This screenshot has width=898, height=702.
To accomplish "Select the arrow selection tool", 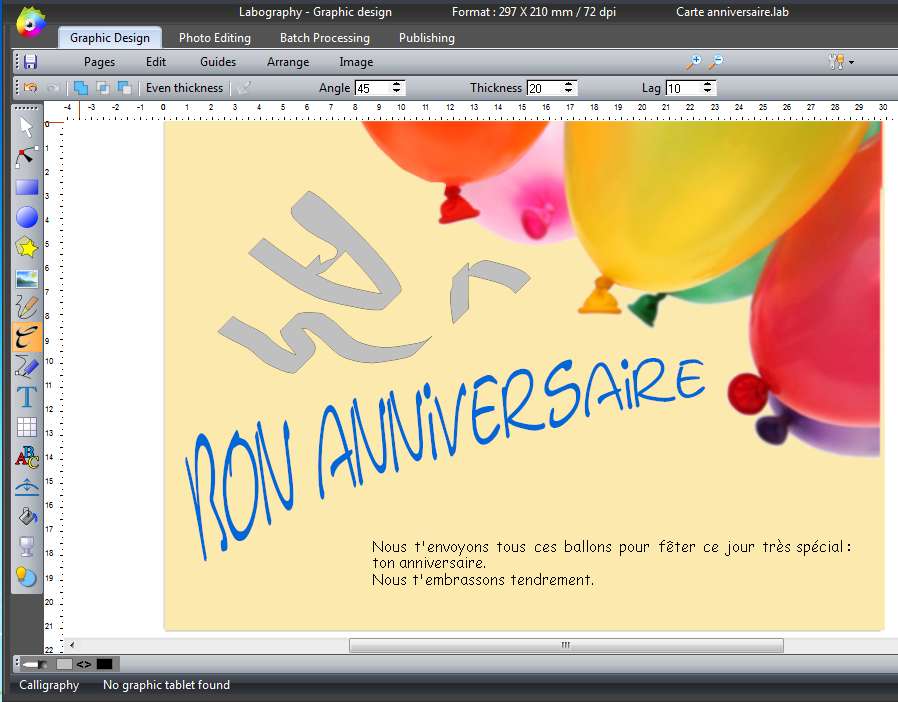I will [27, 127].
